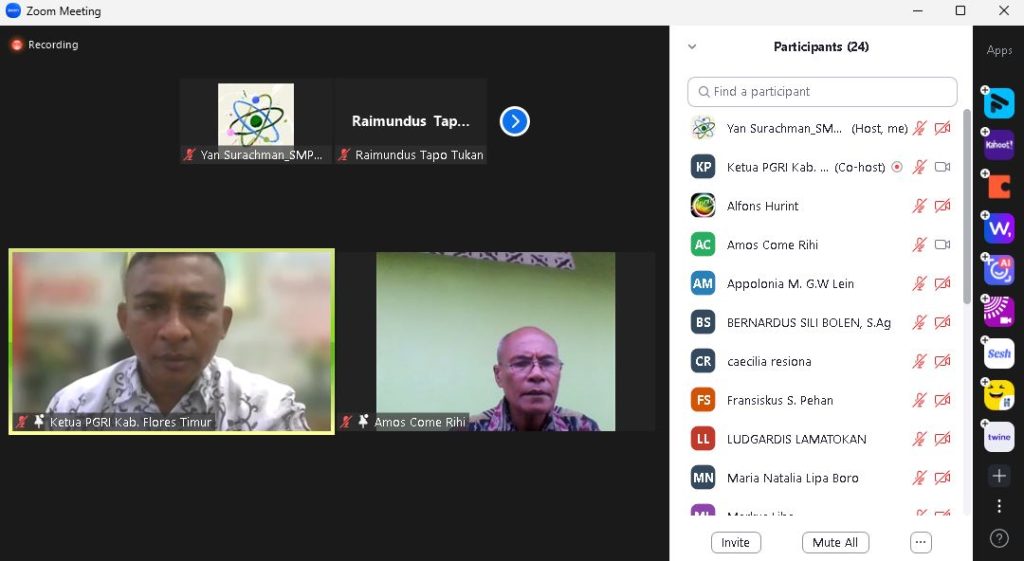Collapse the Participants panel chevron
This screenshot has height=561, width=1024.
[x=692, y=47]
